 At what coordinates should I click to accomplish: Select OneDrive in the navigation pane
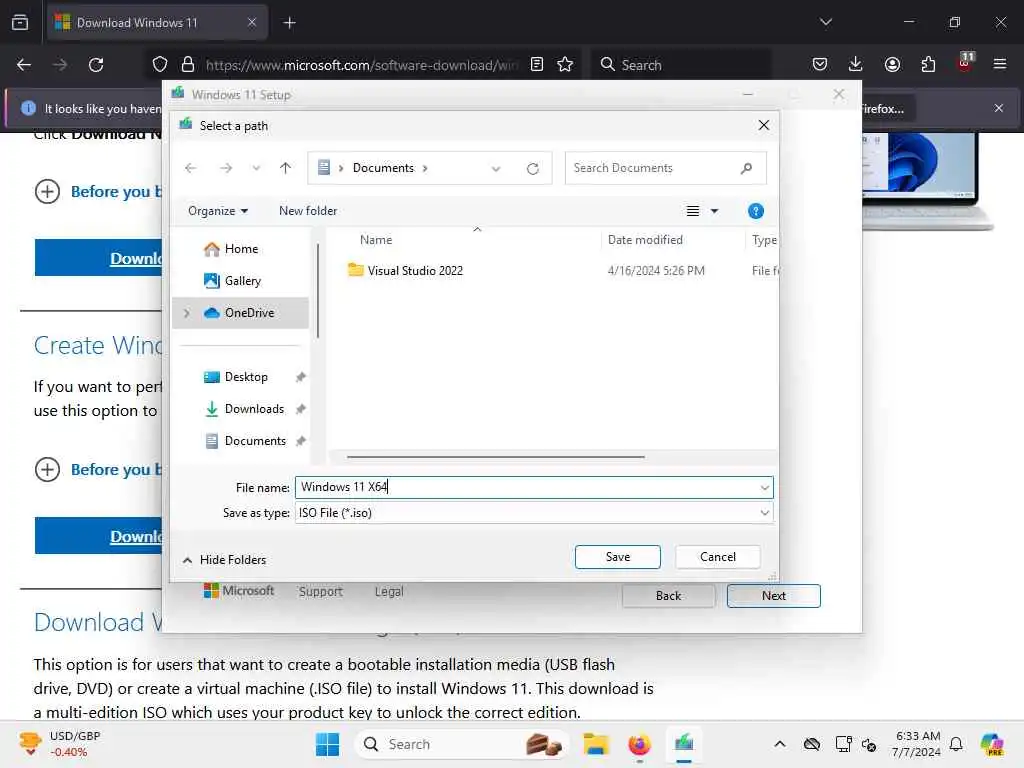click(240, 313)
